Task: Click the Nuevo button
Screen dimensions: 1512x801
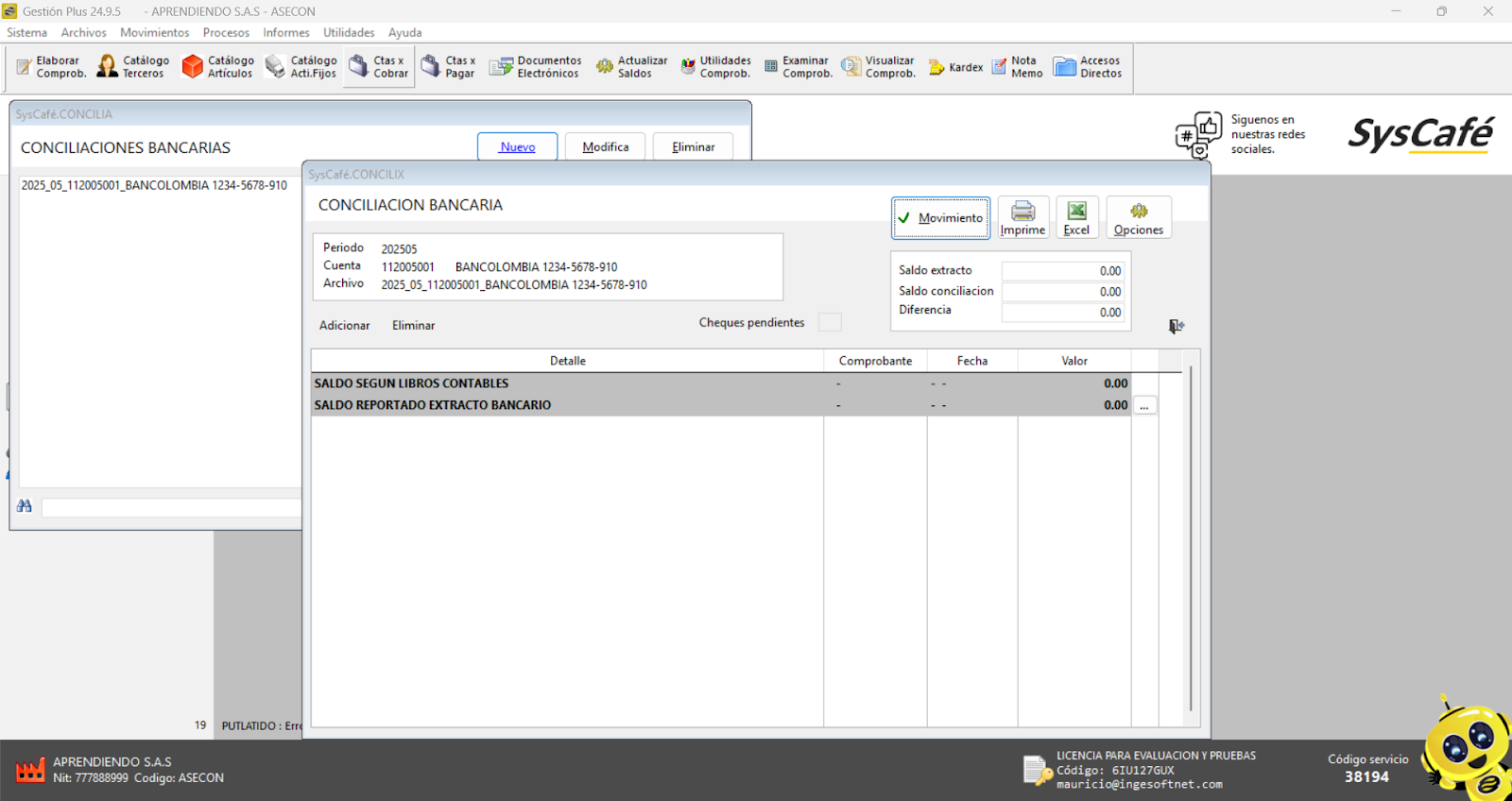Action: pyautogui.click(x=517, y=147)
